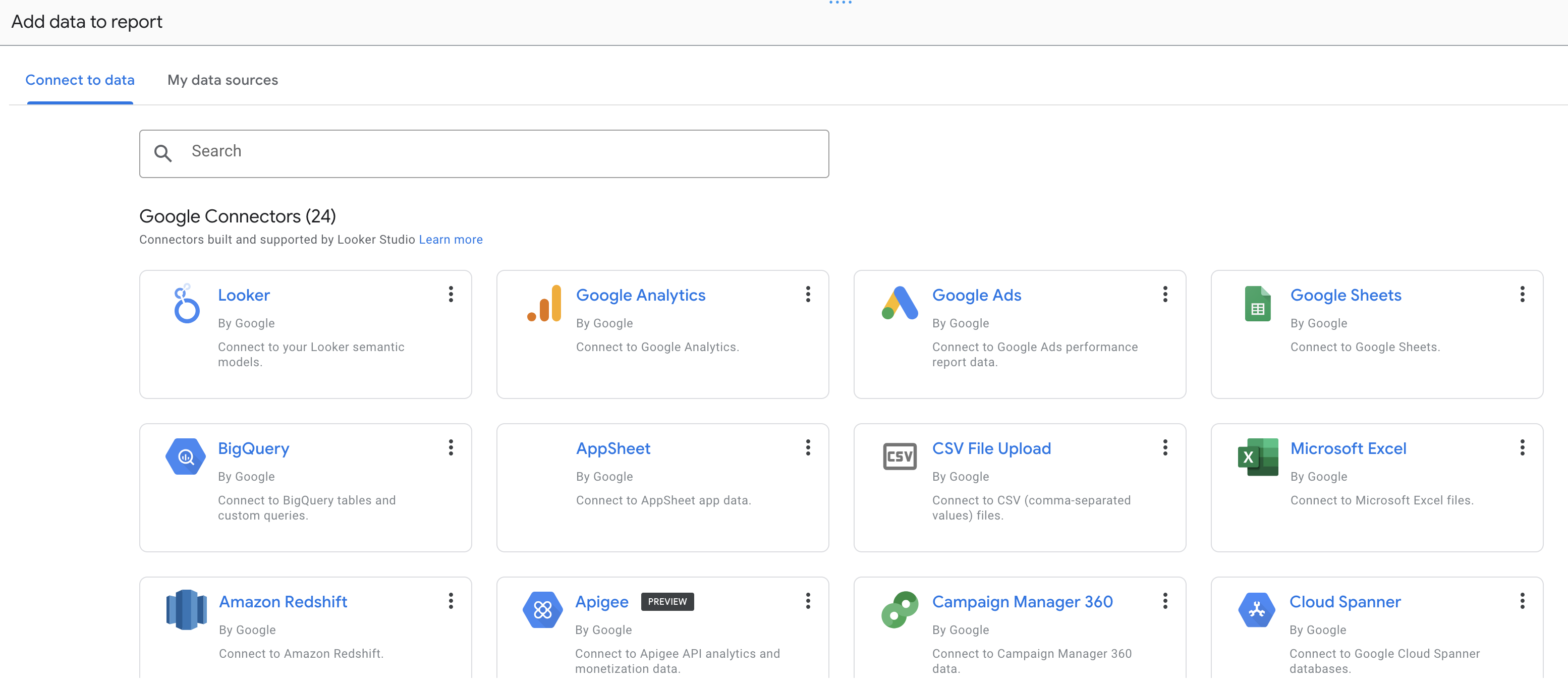Viewport: 1568px width, 686px height.
Task: Select the Google Ads connector title
Action: coord(976,295)
